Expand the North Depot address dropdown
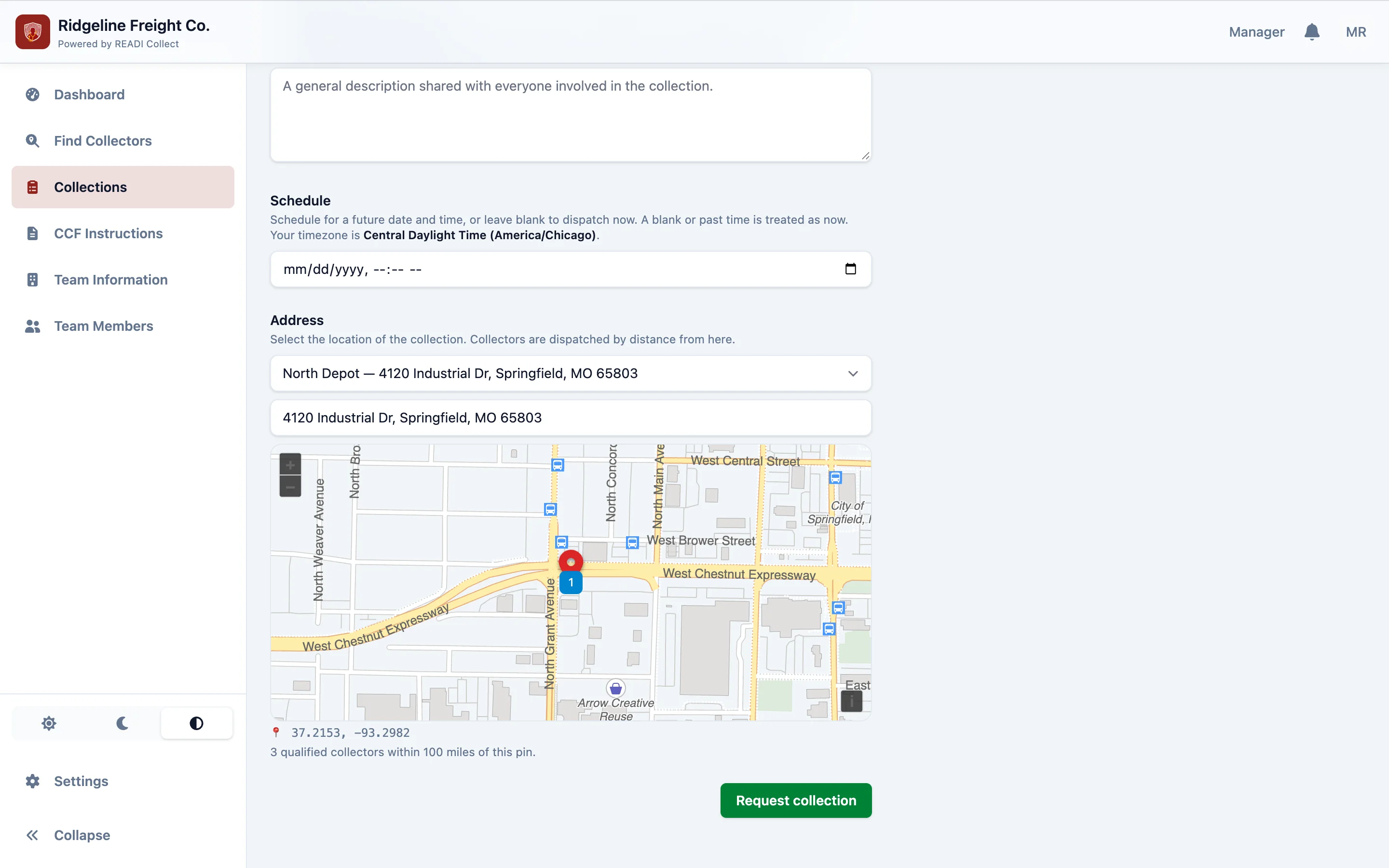This screenshot has height=868, width=1389. (x=571, y=373)
